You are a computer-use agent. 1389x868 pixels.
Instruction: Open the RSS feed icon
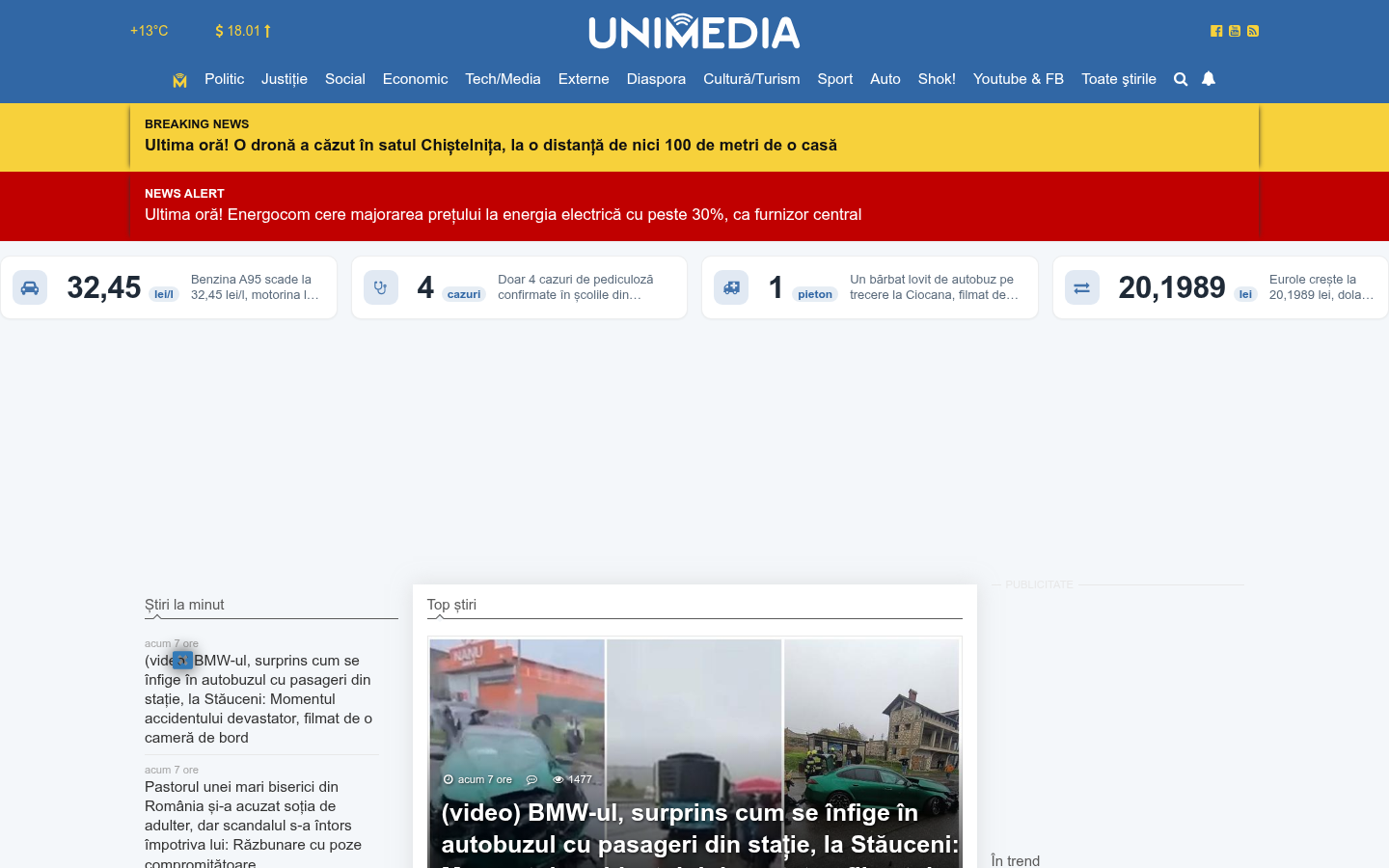coord(1253,31)
